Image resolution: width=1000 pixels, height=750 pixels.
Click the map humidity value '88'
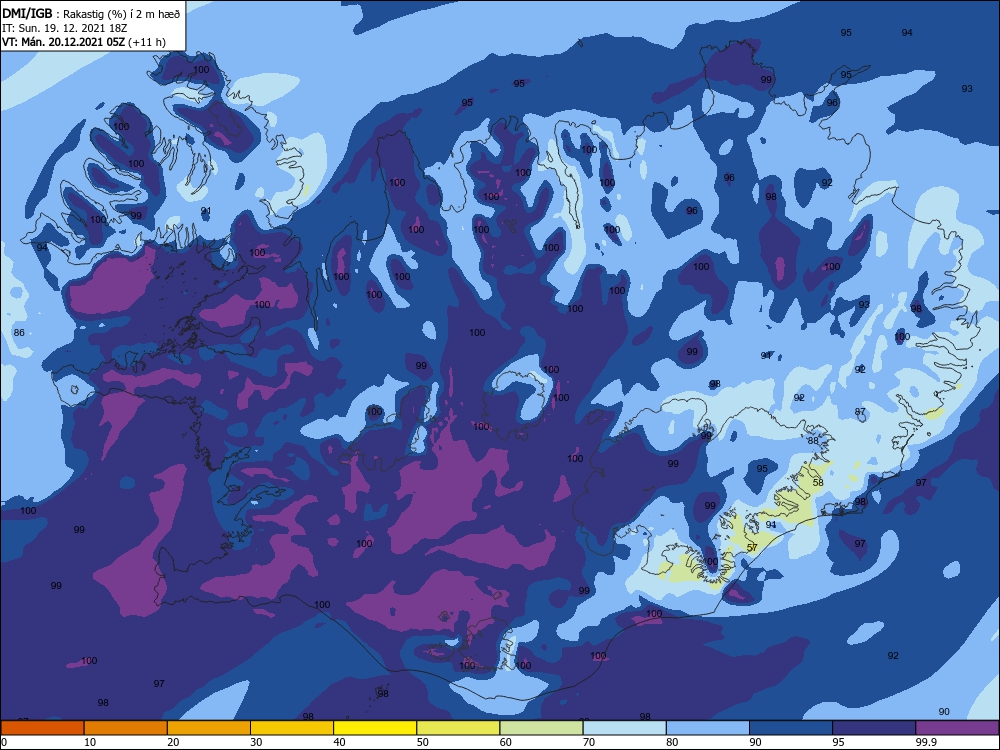(x=812, y=440)
